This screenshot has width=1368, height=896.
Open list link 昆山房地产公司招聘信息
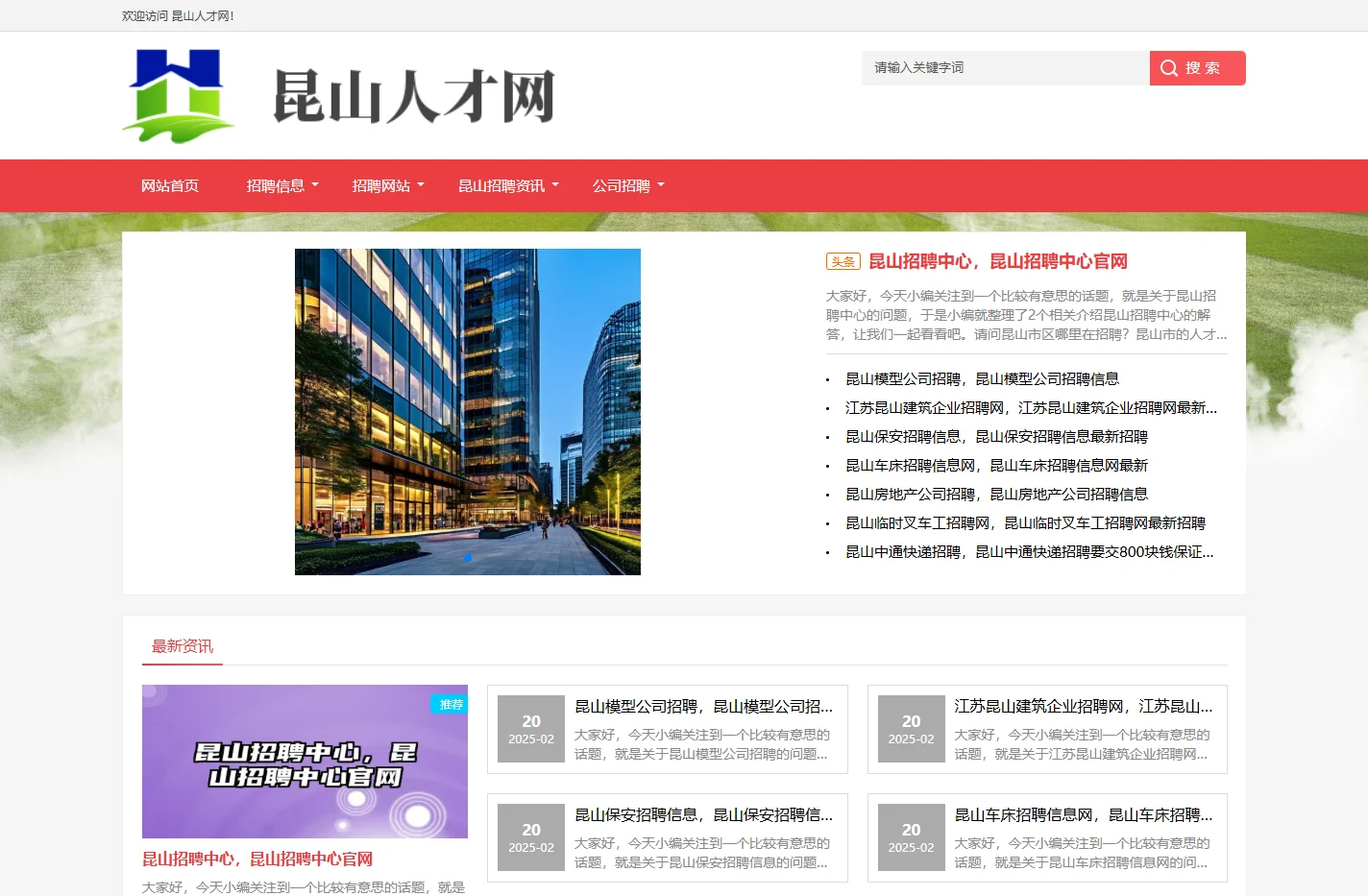[996, 495]
